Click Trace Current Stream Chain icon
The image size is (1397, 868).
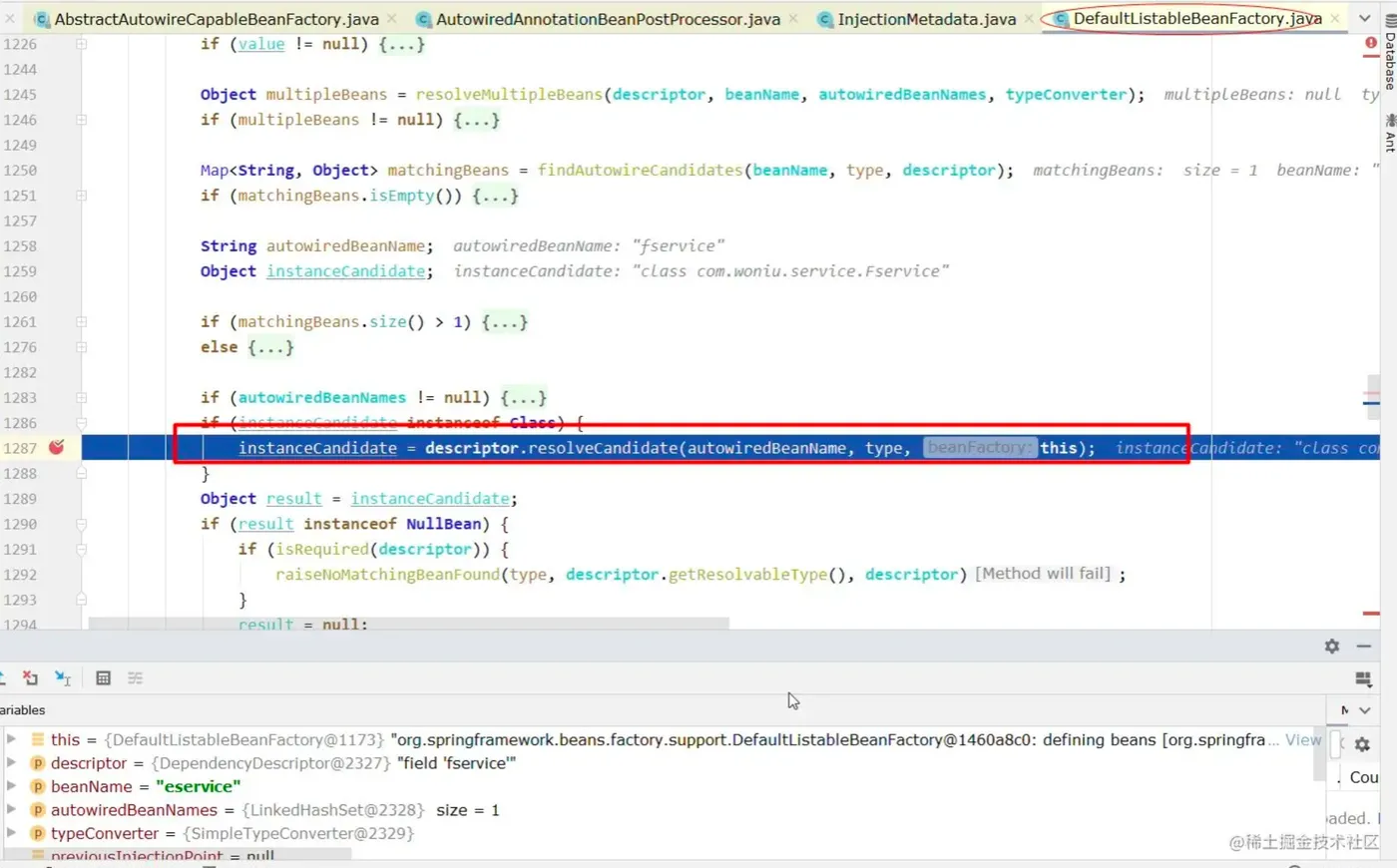tap(136, 678)
